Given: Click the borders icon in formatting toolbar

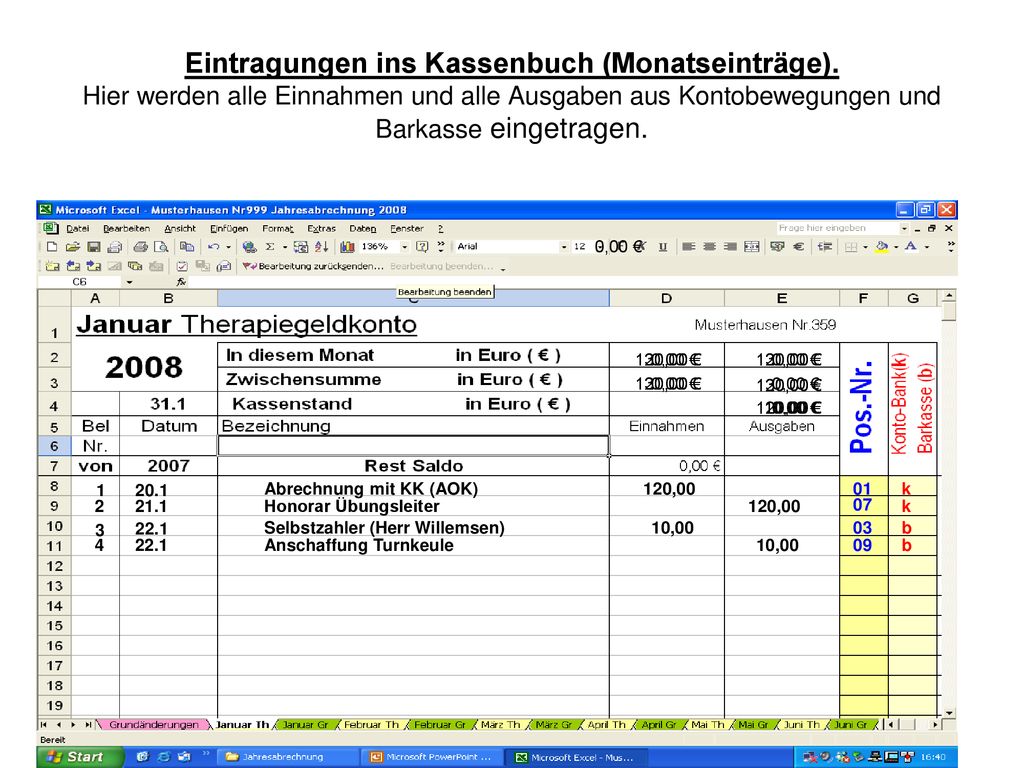Looking at the screenshot, I should point(851,247).
